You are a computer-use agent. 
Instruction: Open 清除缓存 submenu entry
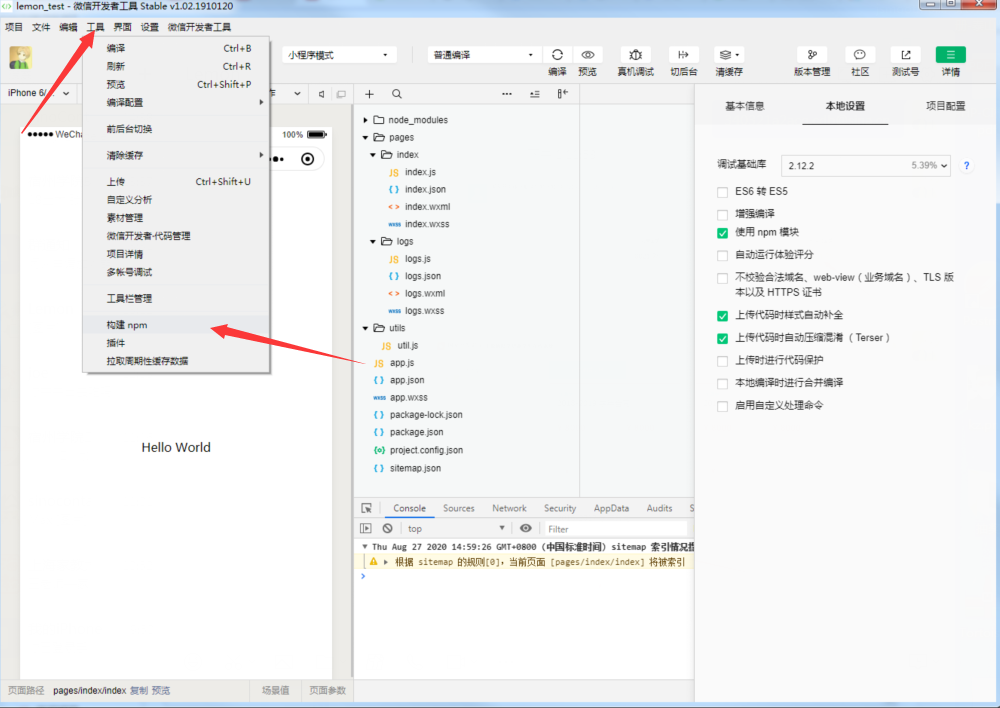point(176,155)
